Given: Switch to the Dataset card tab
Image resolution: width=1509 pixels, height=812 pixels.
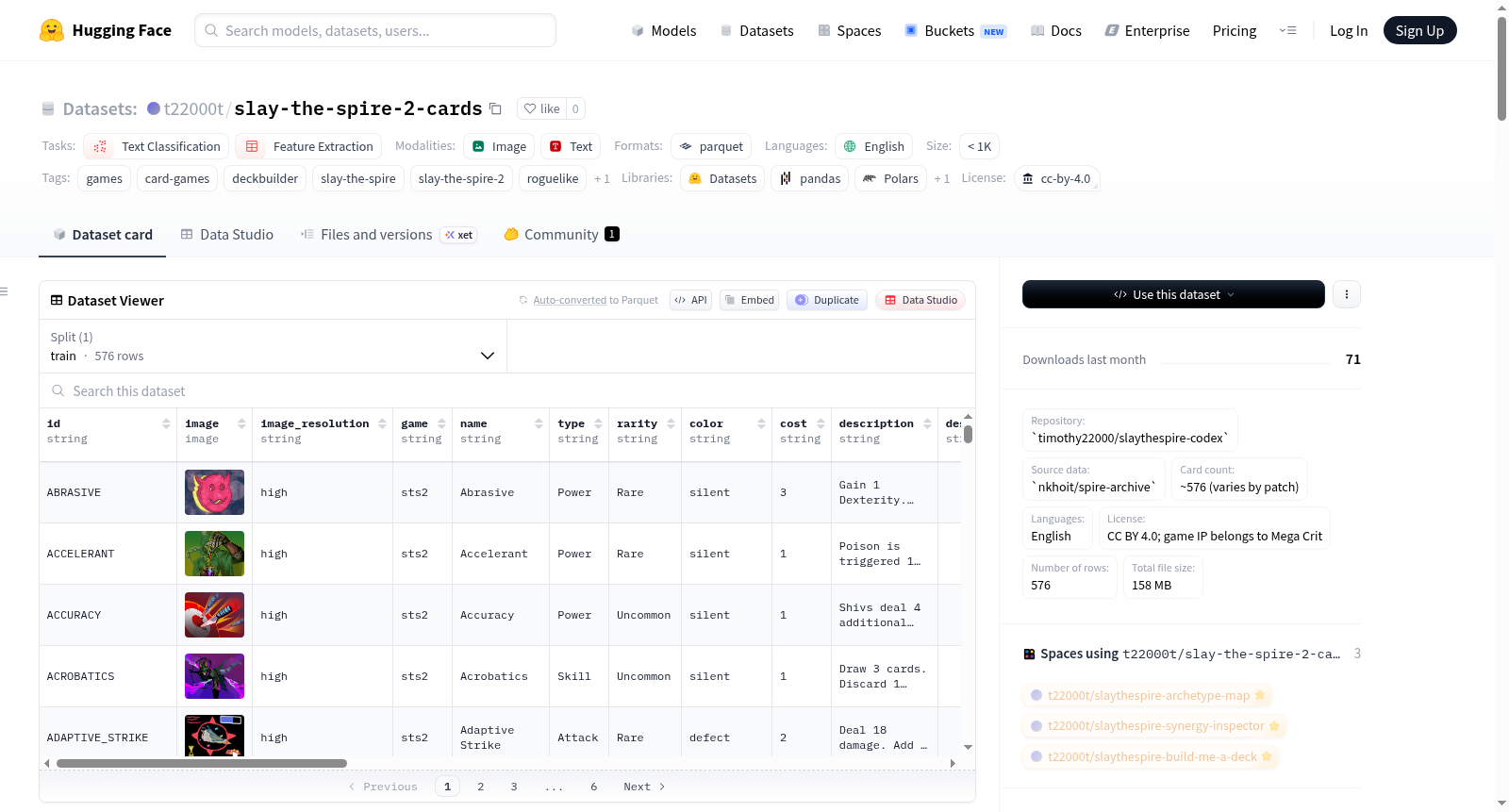Looking at the screenshot, I should tap(102, 235).
